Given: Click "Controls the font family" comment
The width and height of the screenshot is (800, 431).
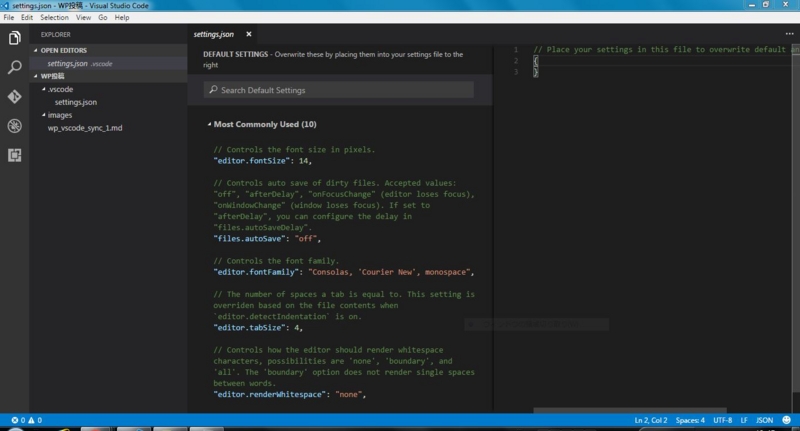Looking at the screenshot, I should coord(276,261).
